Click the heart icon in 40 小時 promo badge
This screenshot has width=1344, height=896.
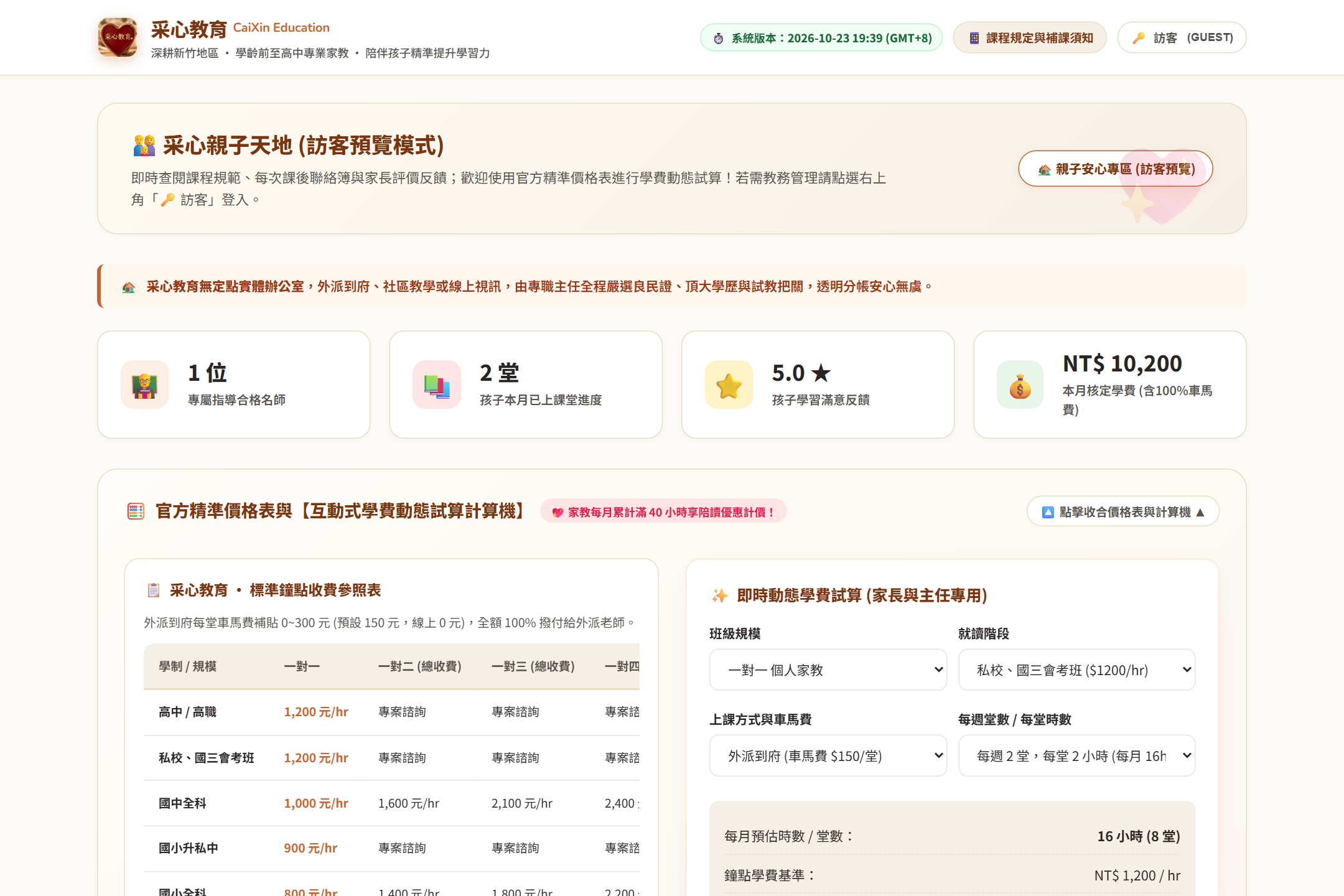coord(558,513)
